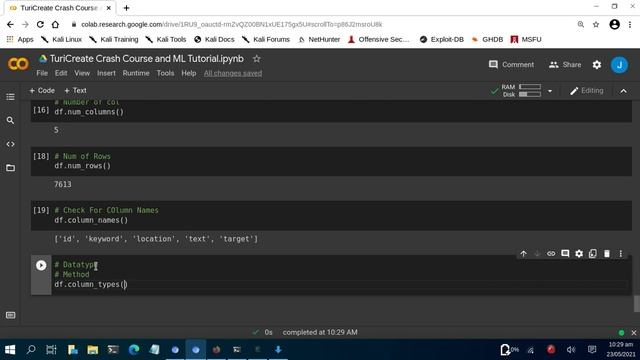640x360 pixels.
Task: Open the Edit menu
Action: tap(61, 73)
